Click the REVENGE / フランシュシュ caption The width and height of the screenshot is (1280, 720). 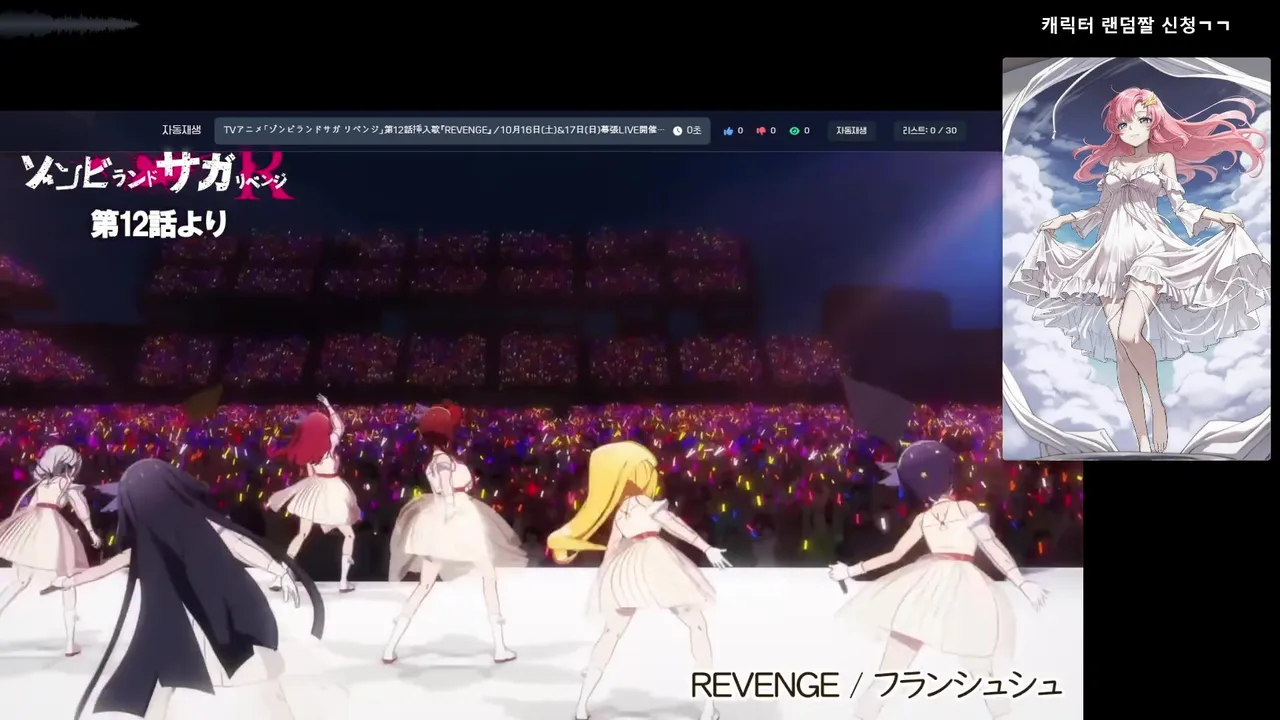tap(876, 685)
